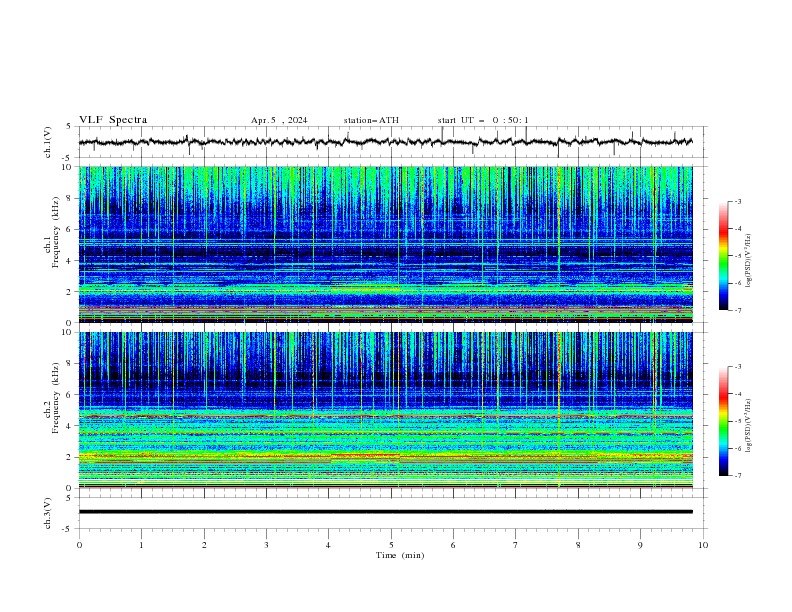The image size is (792, 612).
Task: Click the 'station=ATH' label
Action: [x=371, y=120]
